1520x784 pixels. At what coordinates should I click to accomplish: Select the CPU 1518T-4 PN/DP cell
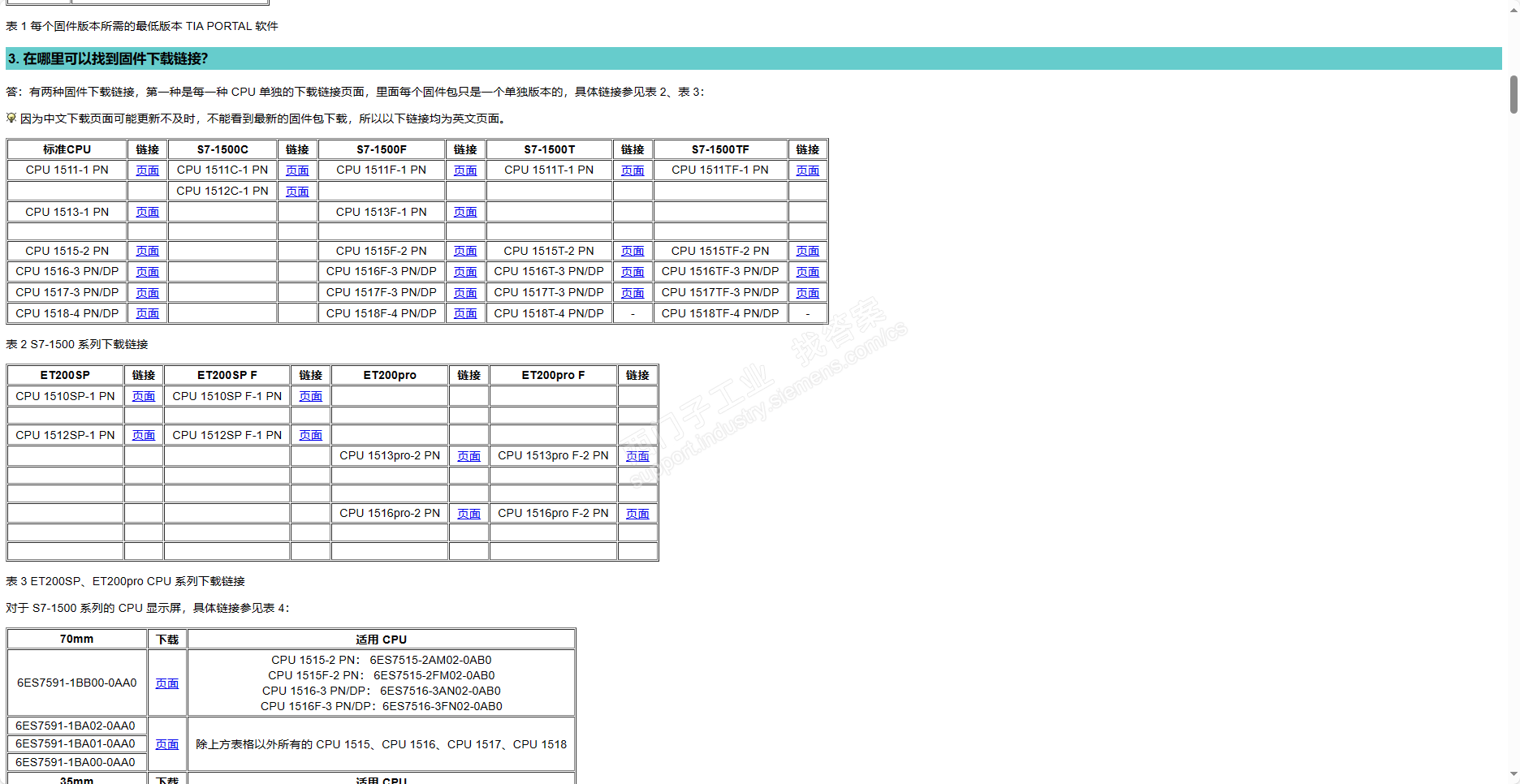coord(549,313)
